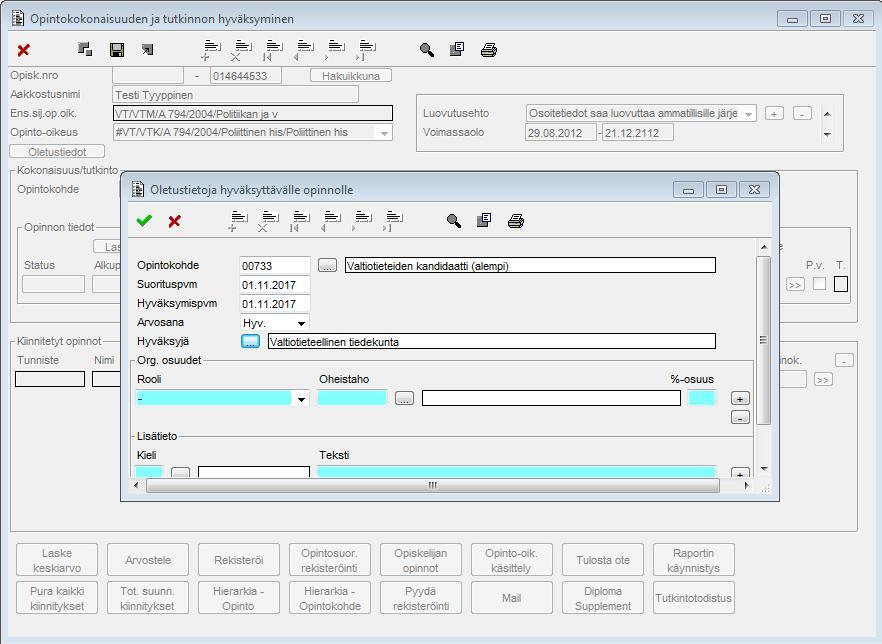Click the Opintokohde code field 00733
Screen dimensions: 882x644
(274, 266)
